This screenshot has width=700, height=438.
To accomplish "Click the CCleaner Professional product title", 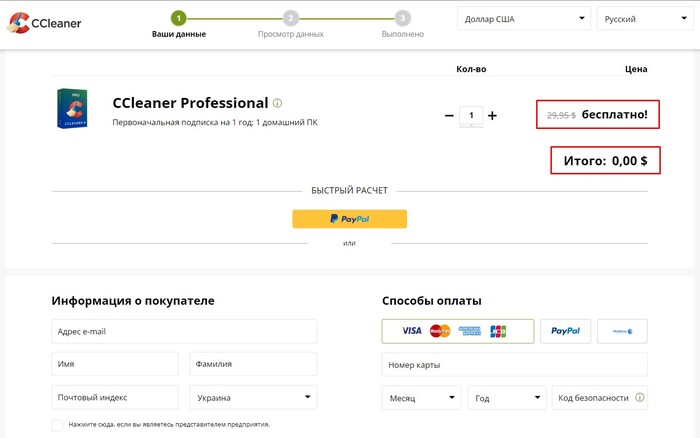I will coord(190,103).
